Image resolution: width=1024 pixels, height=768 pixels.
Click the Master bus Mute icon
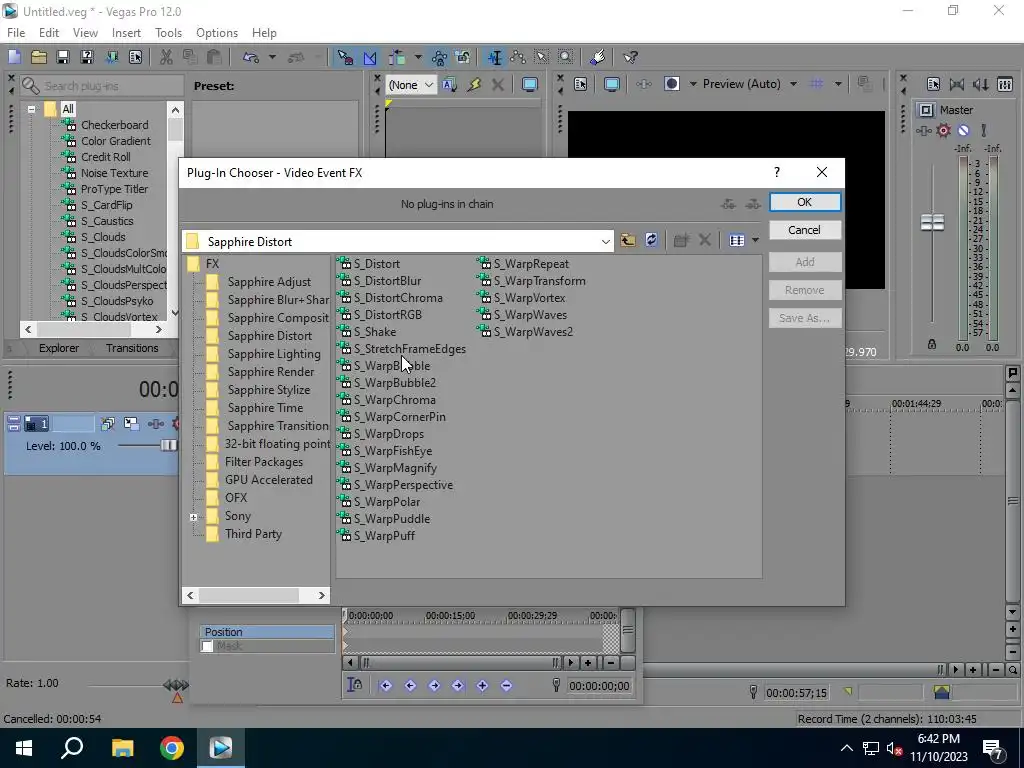click(963, 131)
